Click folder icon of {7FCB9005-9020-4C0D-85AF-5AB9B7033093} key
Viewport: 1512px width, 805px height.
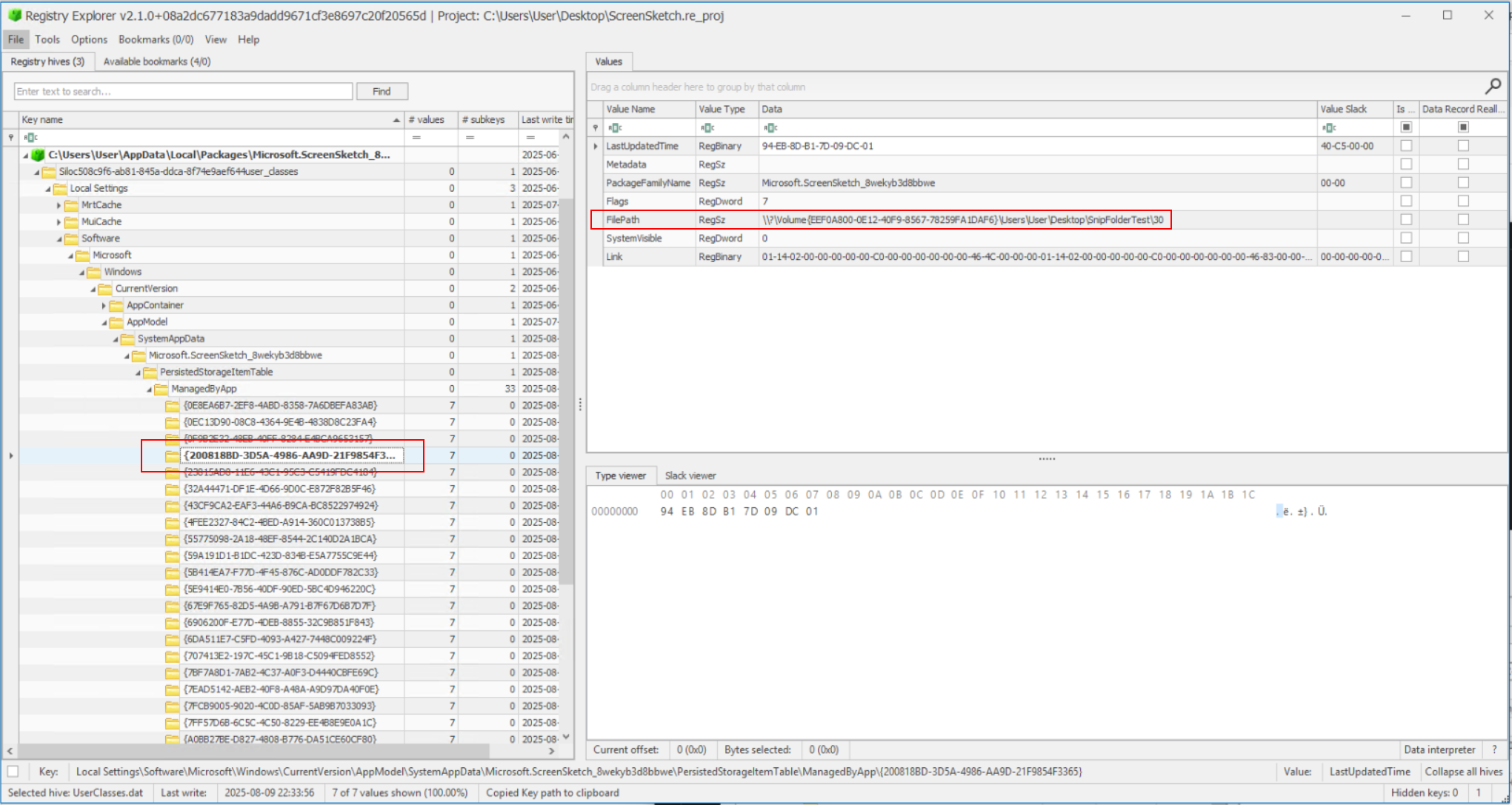[173, 706]
